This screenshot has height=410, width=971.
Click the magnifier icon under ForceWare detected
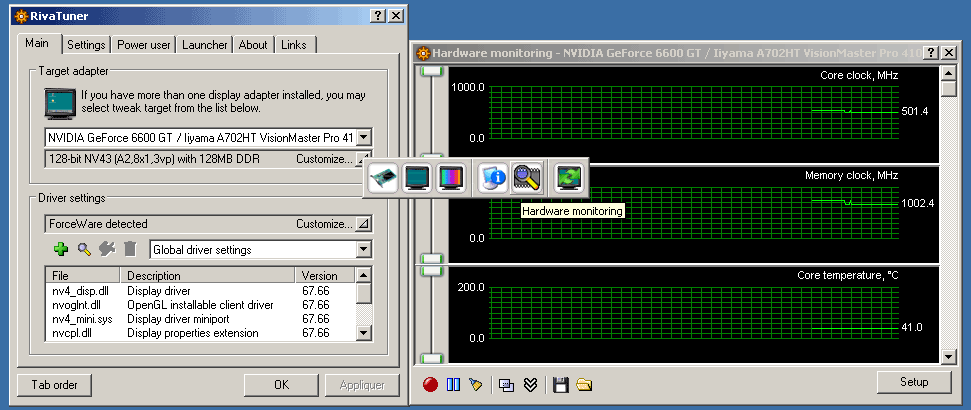[x=84, y=250]
